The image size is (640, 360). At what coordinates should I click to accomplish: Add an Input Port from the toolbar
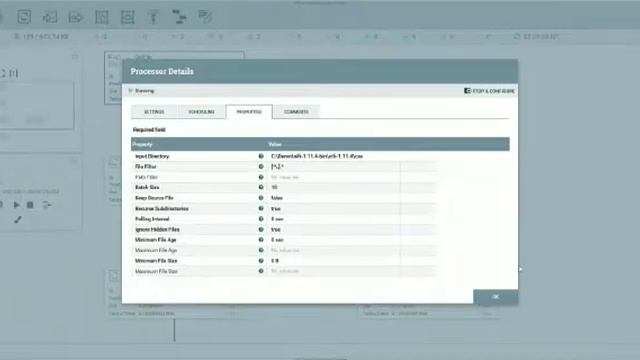click(x=50, y=17)
